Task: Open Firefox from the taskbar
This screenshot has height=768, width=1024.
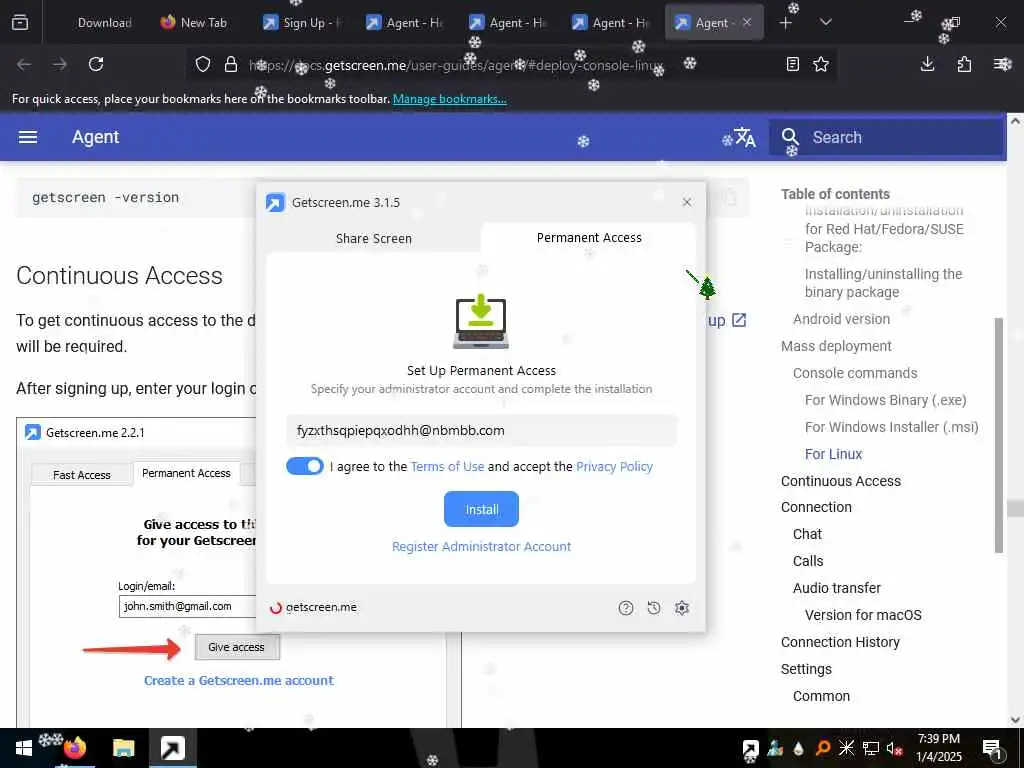Action: click(75, 748)
